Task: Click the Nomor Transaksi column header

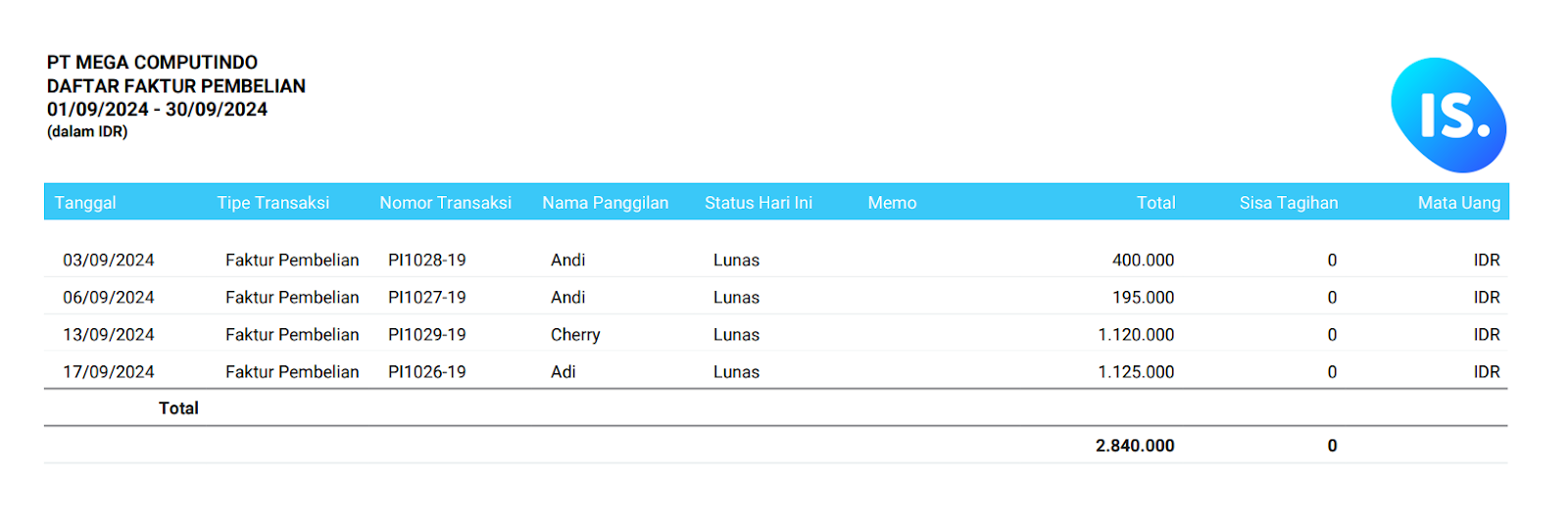Action: pyautogui.click(x=446, y=203)
